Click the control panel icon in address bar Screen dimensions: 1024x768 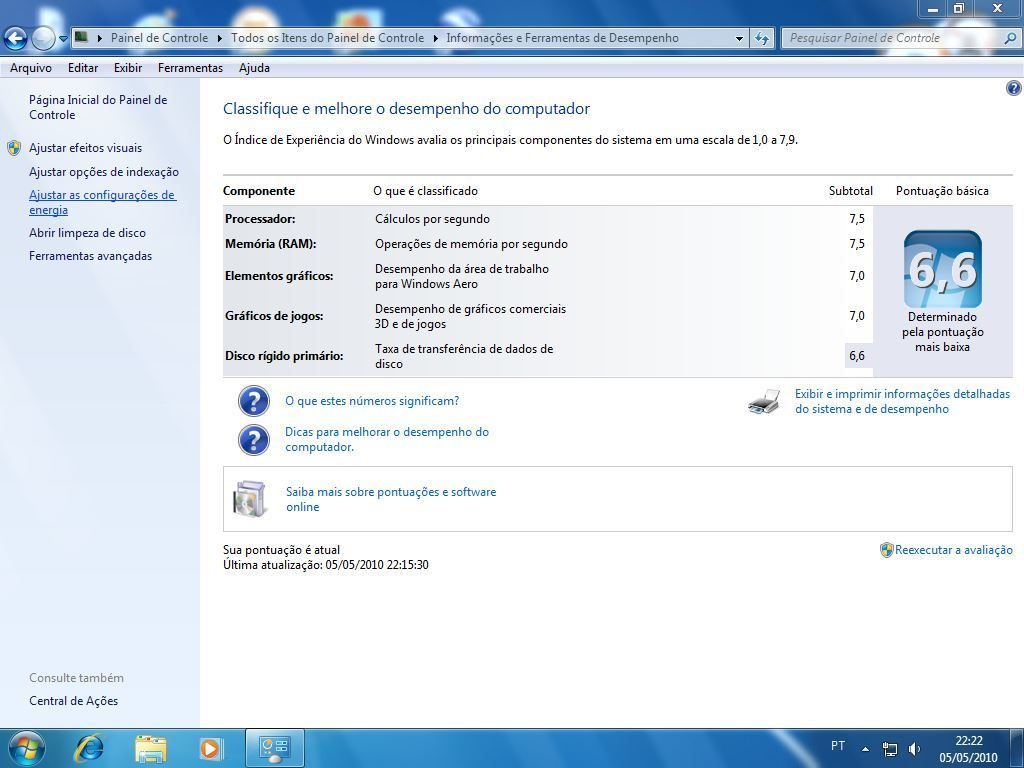pyautogui.click(x=81, y=37)
